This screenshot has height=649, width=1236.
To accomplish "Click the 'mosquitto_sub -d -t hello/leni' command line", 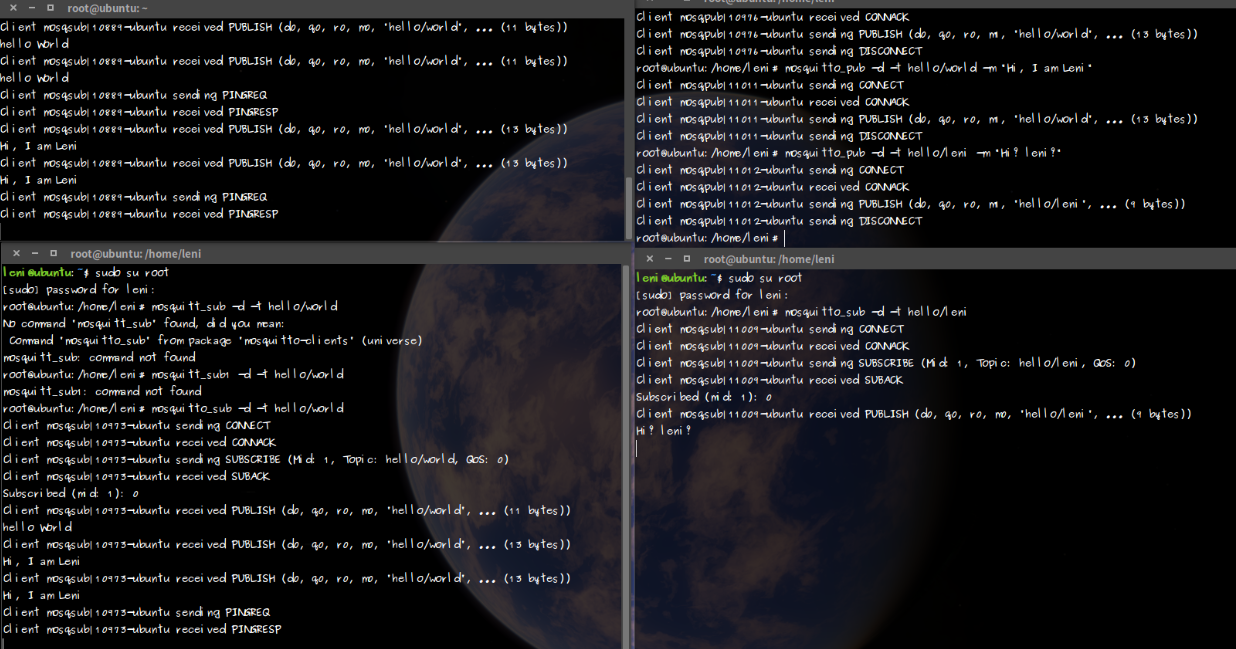I will pyautogui.click(x=801, y=312).
